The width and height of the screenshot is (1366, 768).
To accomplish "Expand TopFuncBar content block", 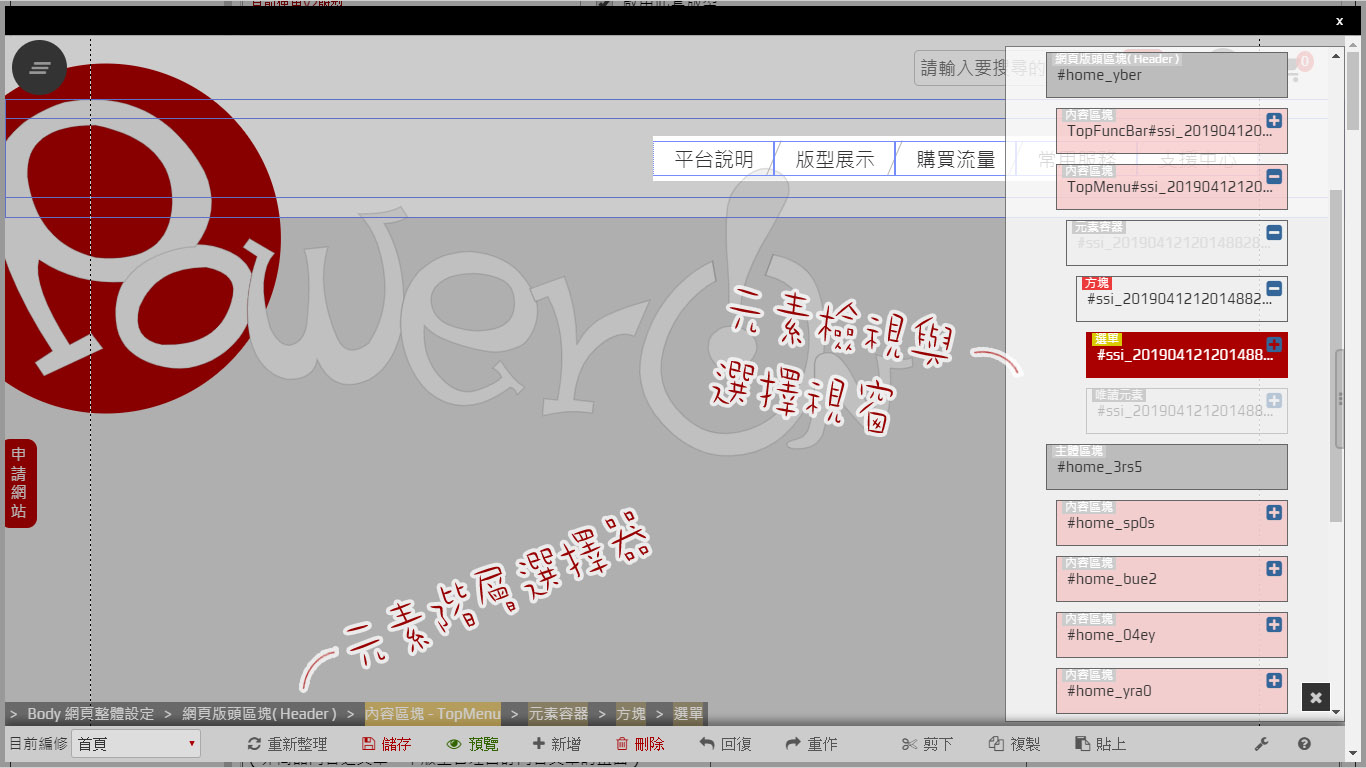I will click(1274, 120).
